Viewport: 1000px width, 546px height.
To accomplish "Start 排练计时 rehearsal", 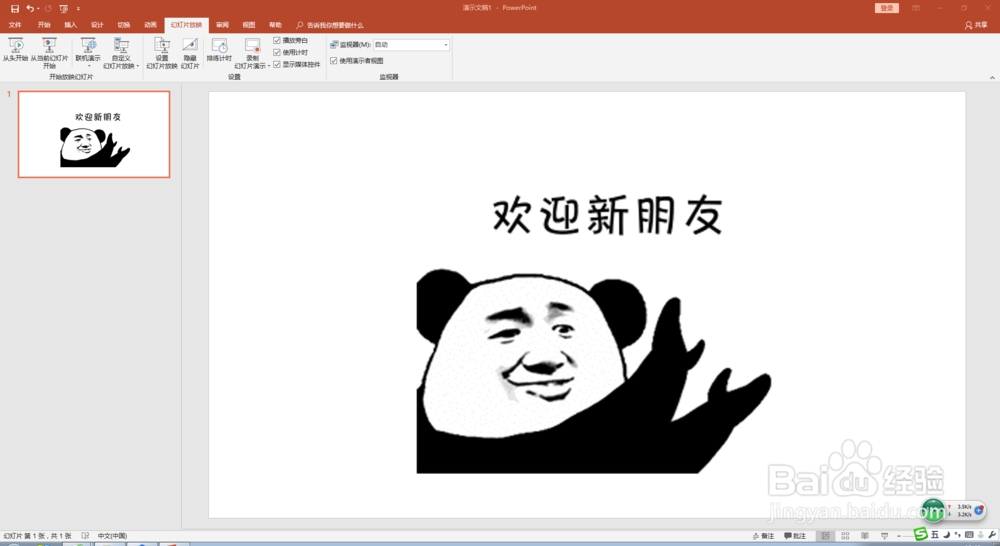I will tap(219, 50).
